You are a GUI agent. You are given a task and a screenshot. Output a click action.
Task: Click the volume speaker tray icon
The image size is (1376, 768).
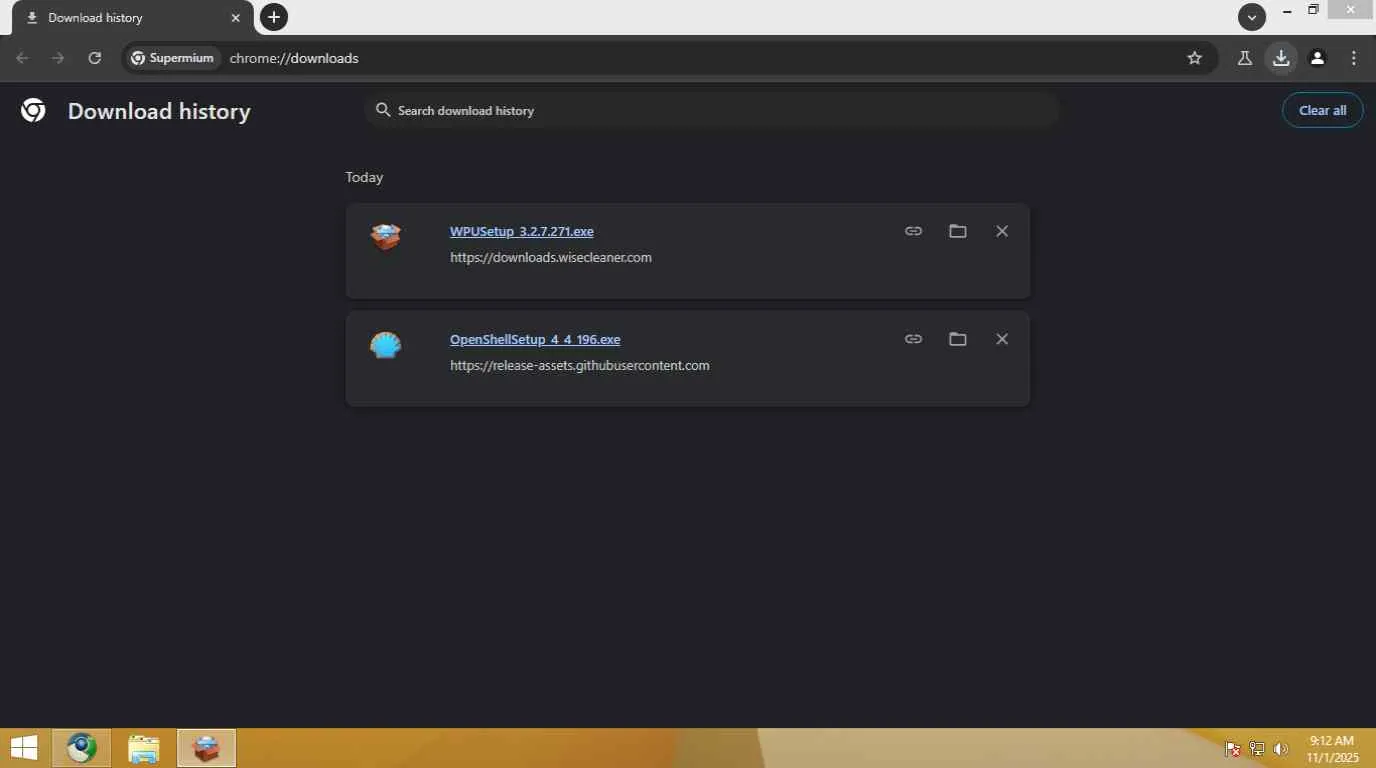tap(1281, 749)
